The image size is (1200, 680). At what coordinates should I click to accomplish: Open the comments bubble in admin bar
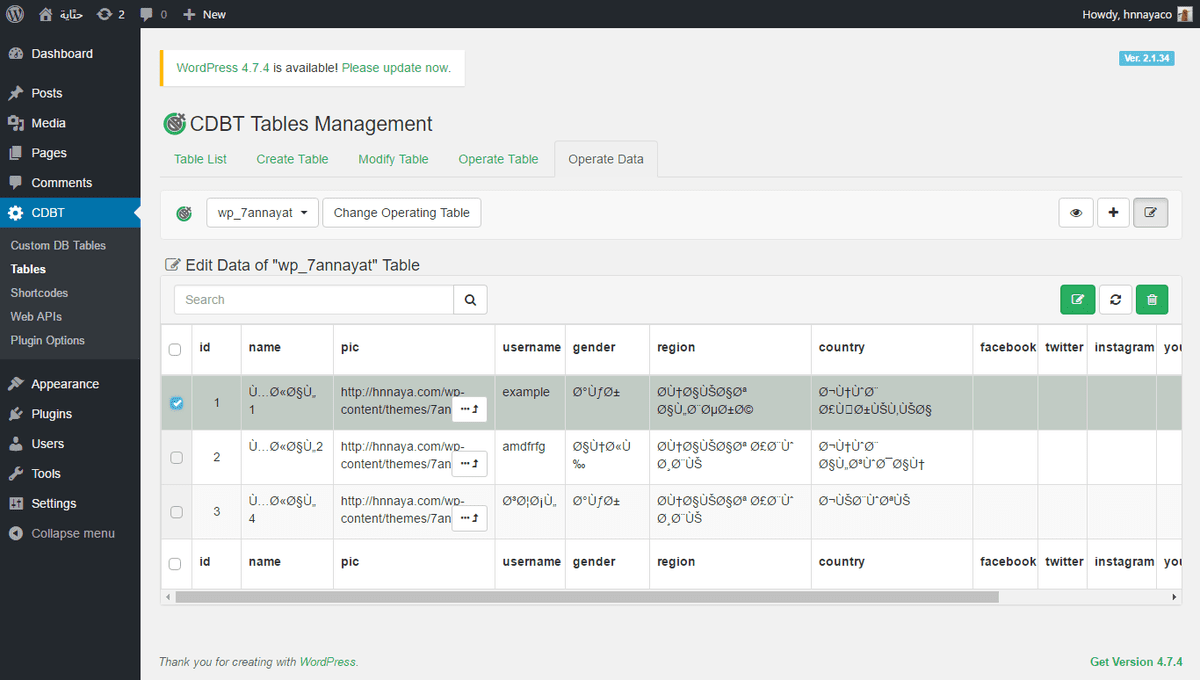[x=153, y=14]
